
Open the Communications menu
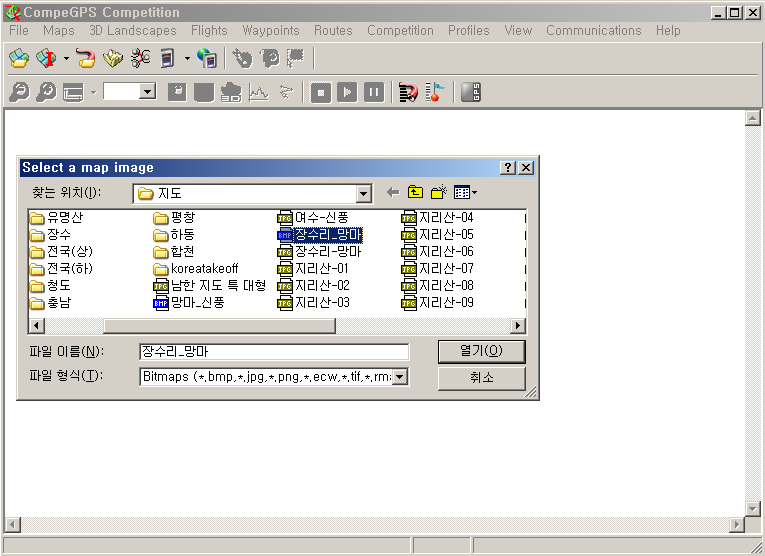594,30
